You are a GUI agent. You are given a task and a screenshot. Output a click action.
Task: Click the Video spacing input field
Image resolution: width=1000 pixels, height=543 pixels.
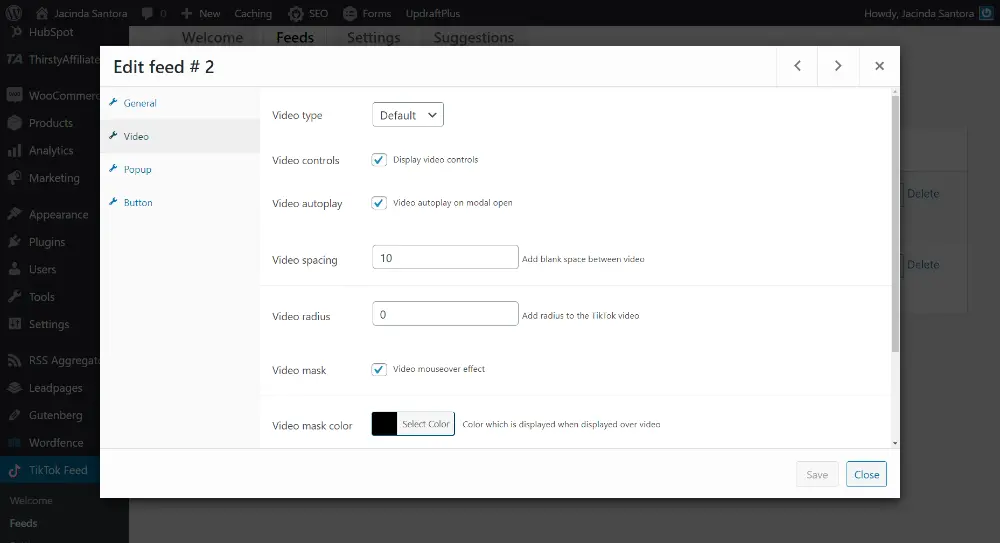[x=445, y=258]
